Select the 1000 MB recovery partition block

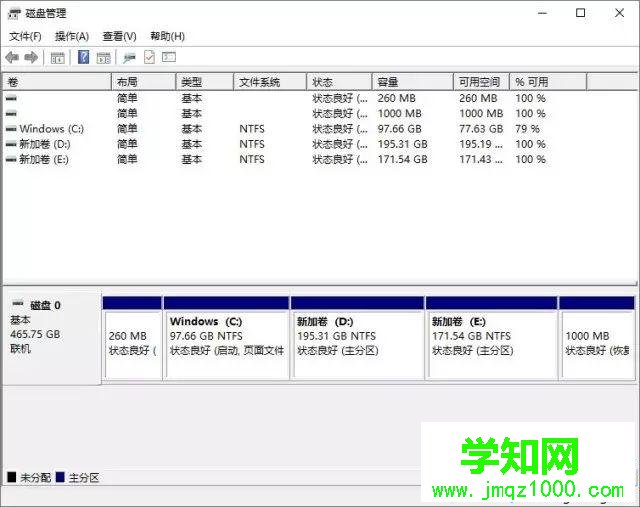597,338
